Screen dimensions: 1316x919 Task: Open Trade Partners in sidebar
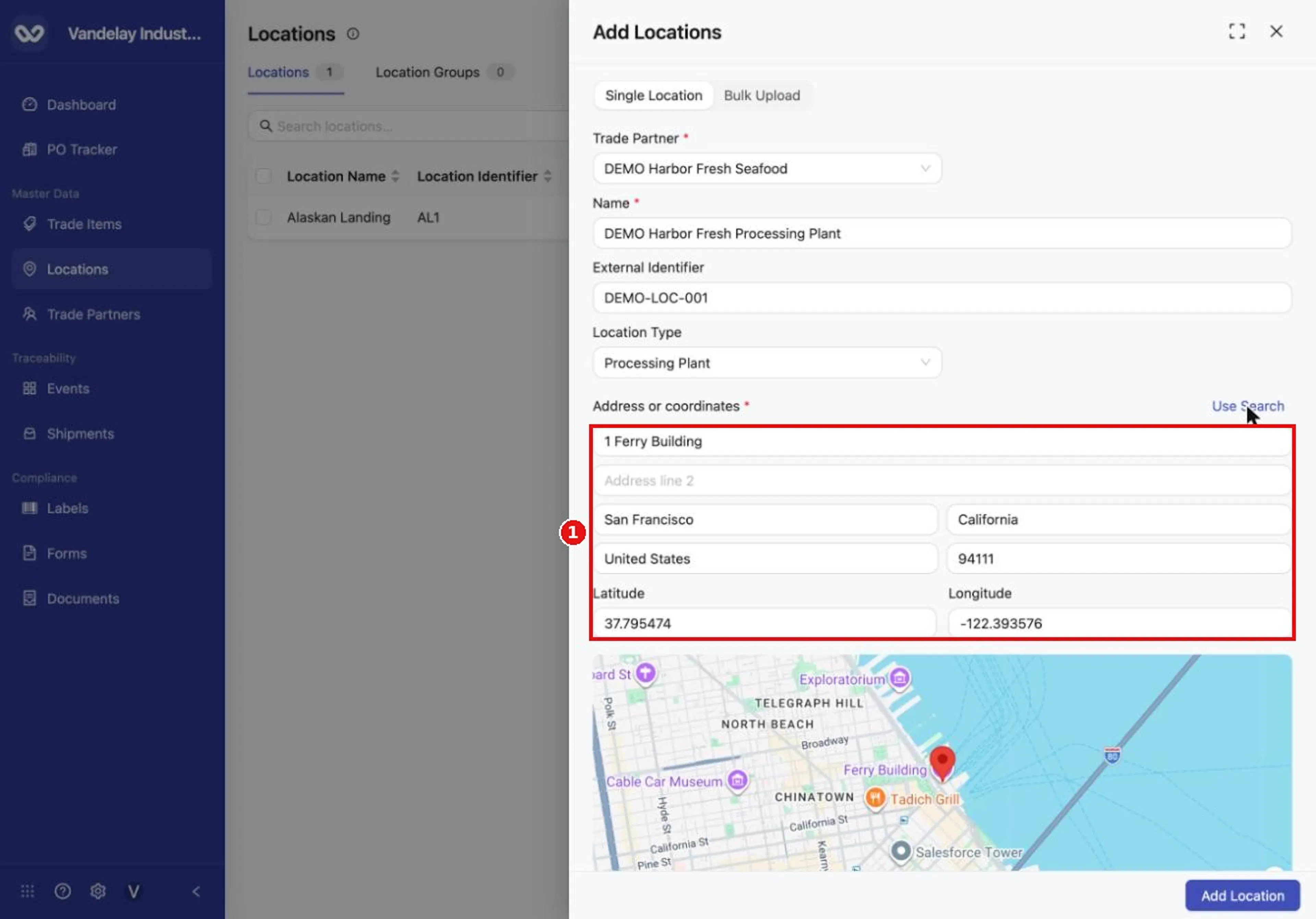tap(94, 315)
